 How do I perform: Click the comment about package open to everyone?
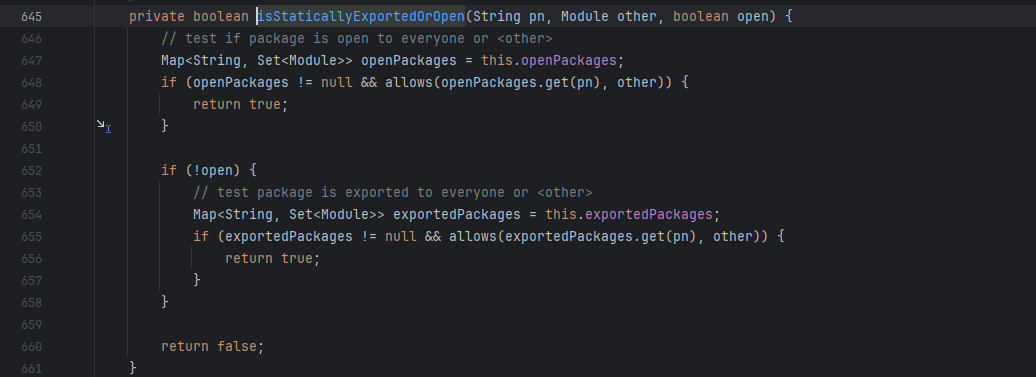click(357, 38)
